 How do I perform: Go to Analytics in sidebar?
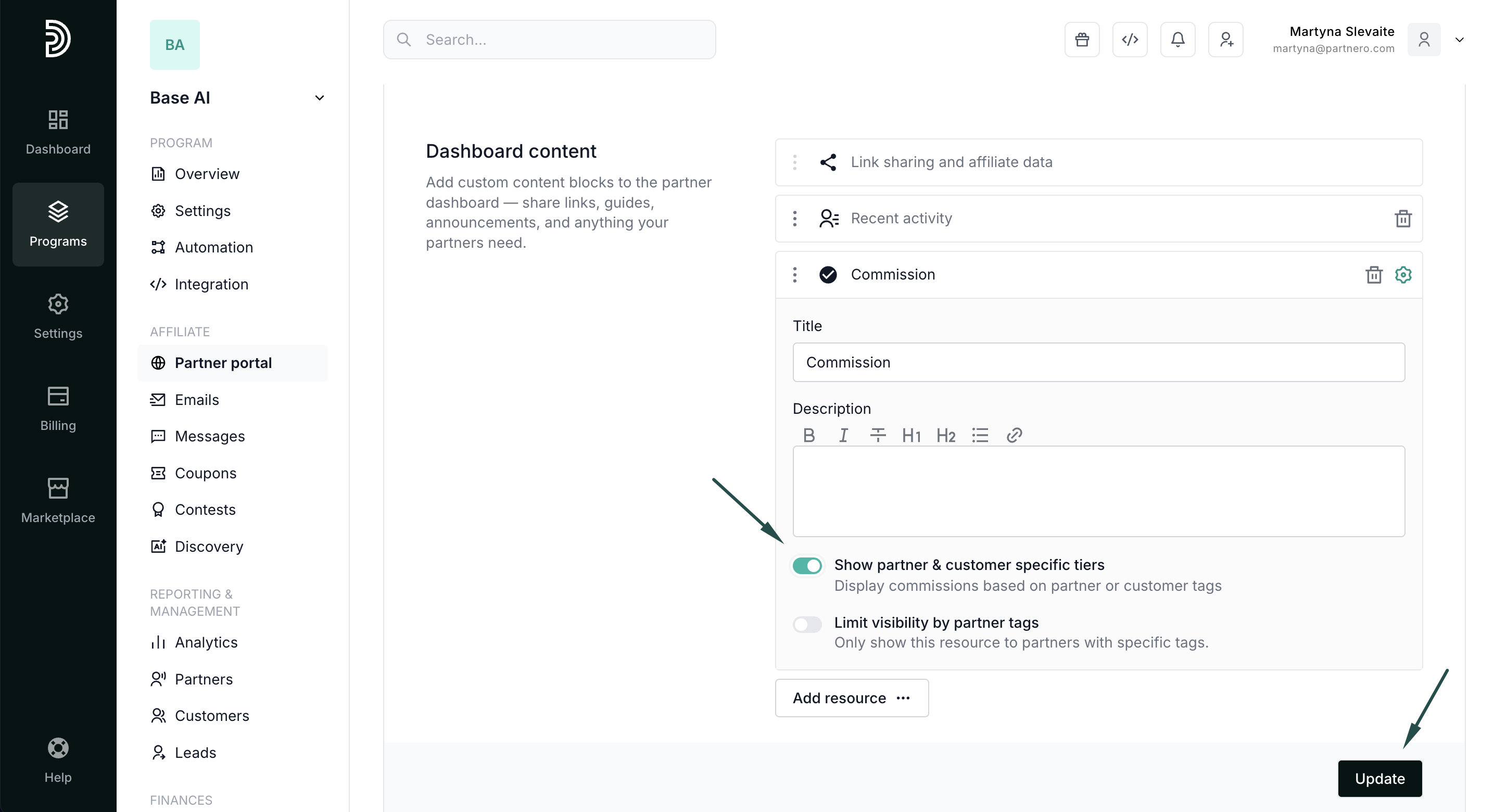click(206, 642)
